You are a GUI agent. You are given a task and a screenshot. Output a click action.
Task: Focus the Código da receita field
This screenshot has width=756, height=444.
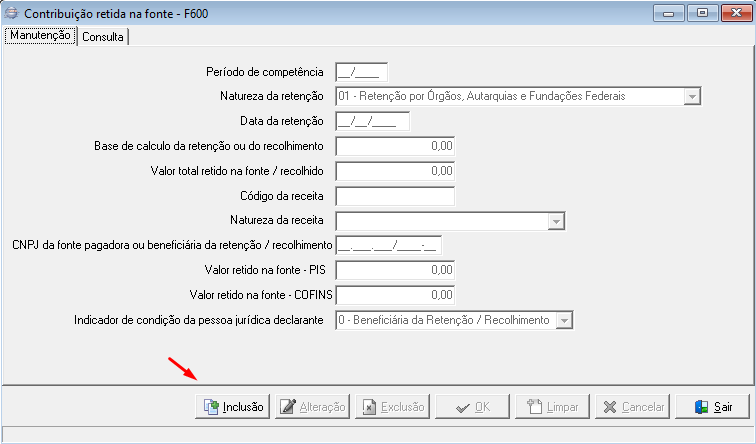[395, 196]
